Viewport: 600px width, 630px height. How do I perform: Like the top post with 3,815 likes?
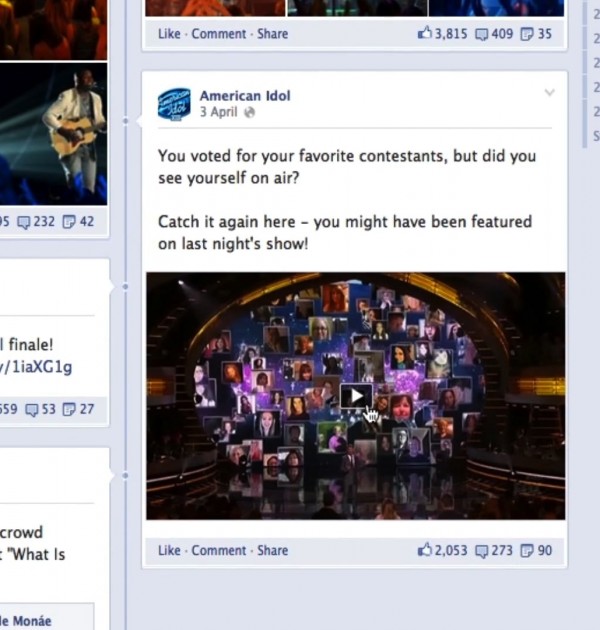[169, 34]
